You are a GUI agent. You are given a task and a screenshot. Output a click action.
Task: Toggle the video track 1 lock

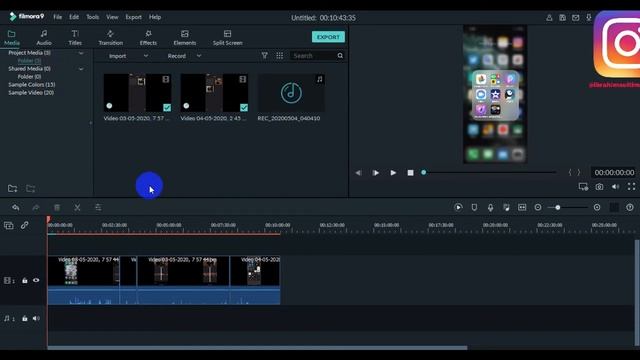[x=24, y=280]
